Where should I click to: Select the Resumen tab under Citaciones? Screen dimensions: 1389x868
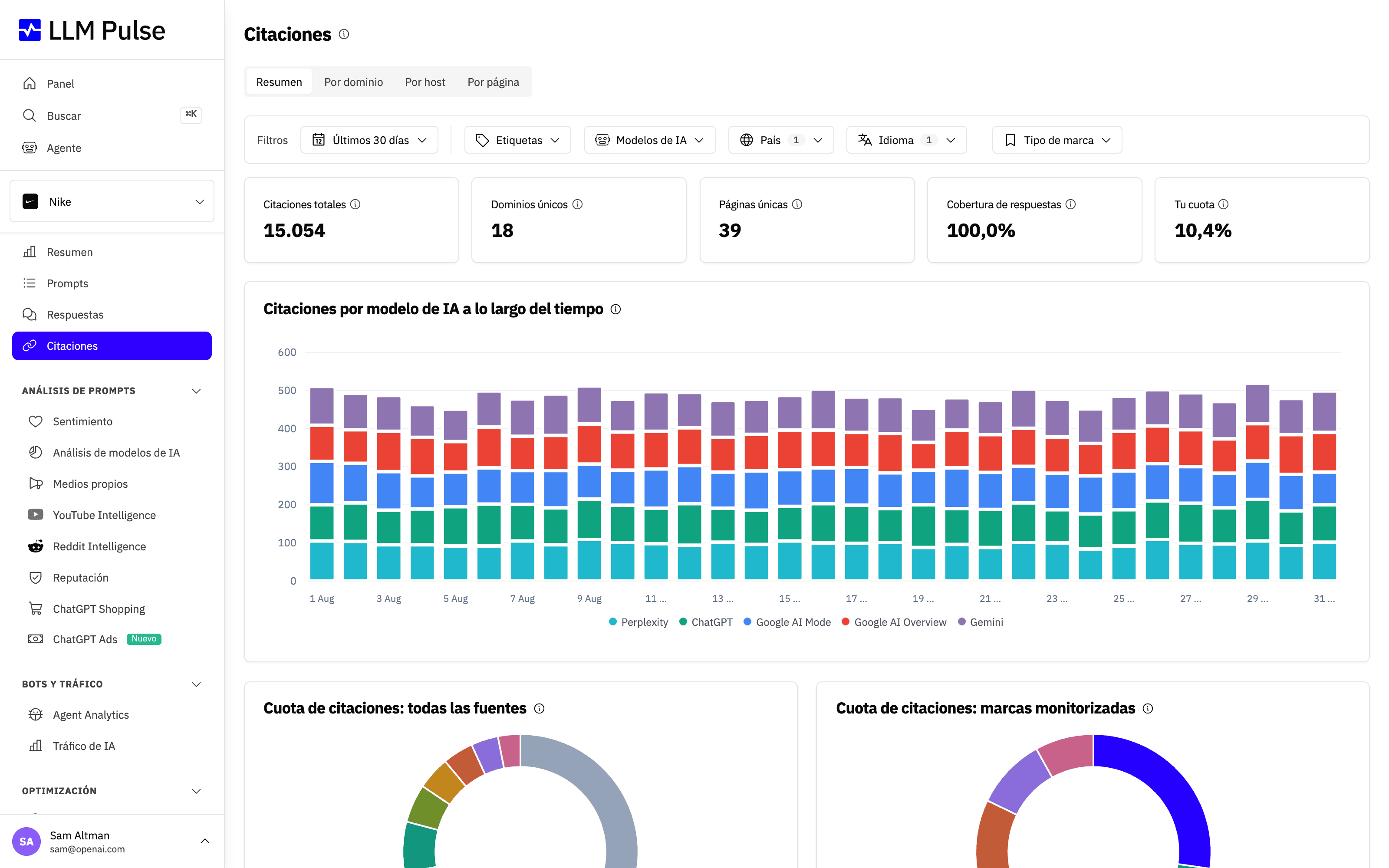(x=279, y=82)
